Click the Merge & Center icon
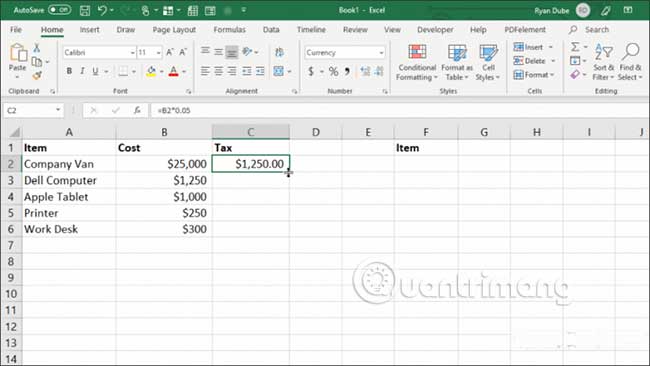The image size is (650, 366). point(279,71)
